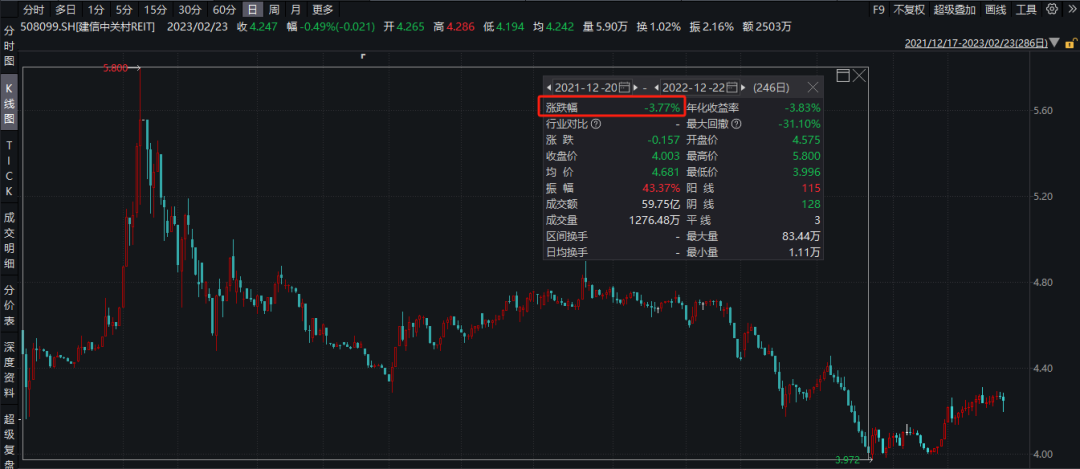
Task: Select the 分时 period tab
Action: (34, 10)
